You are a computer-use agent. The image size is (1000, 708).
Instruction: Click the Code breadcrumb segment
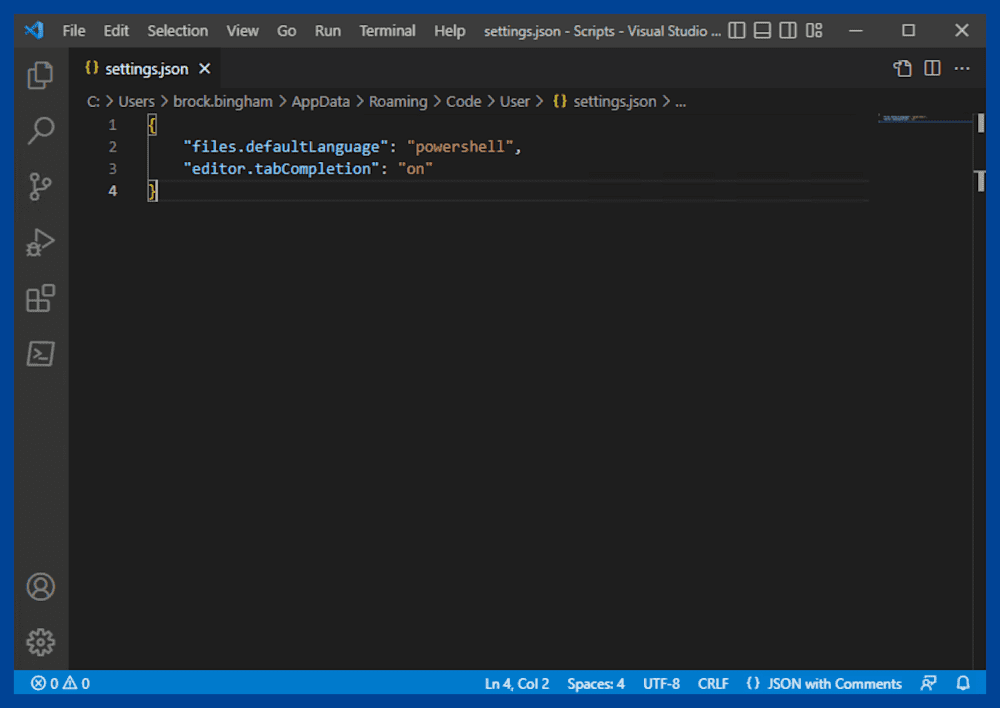[x=464, y=101]
